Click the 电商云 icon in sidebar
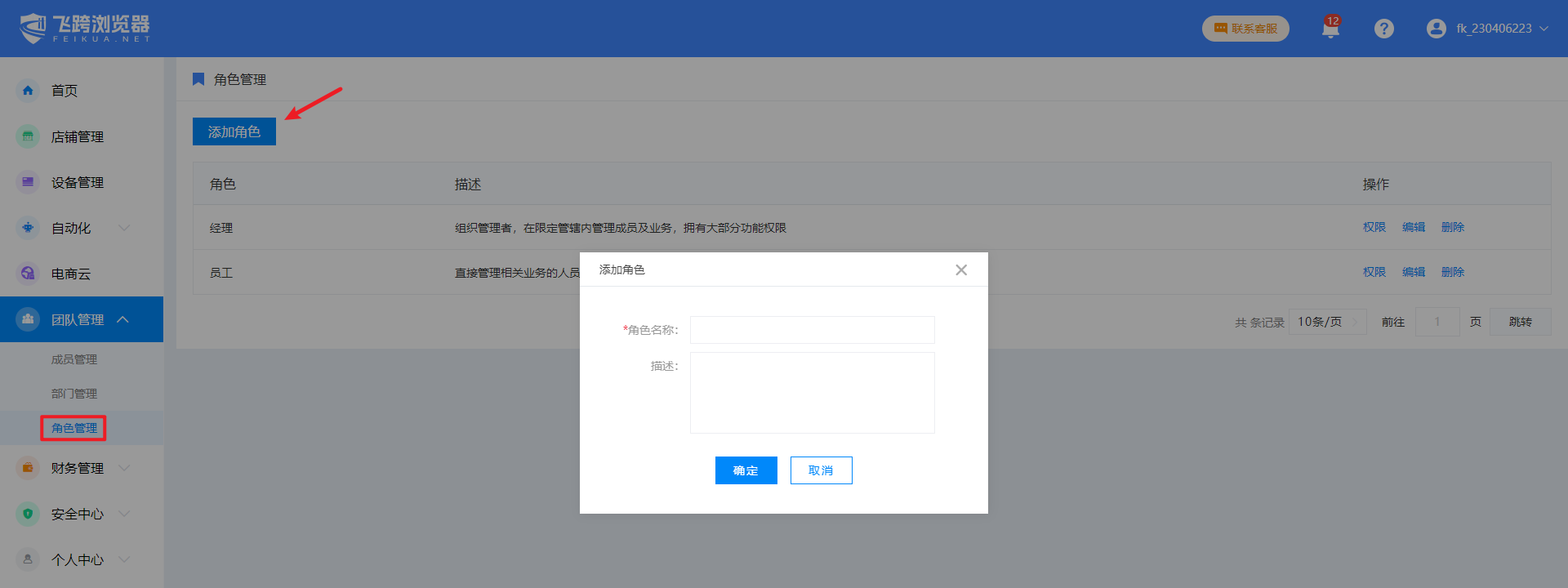 click(28, 274)
